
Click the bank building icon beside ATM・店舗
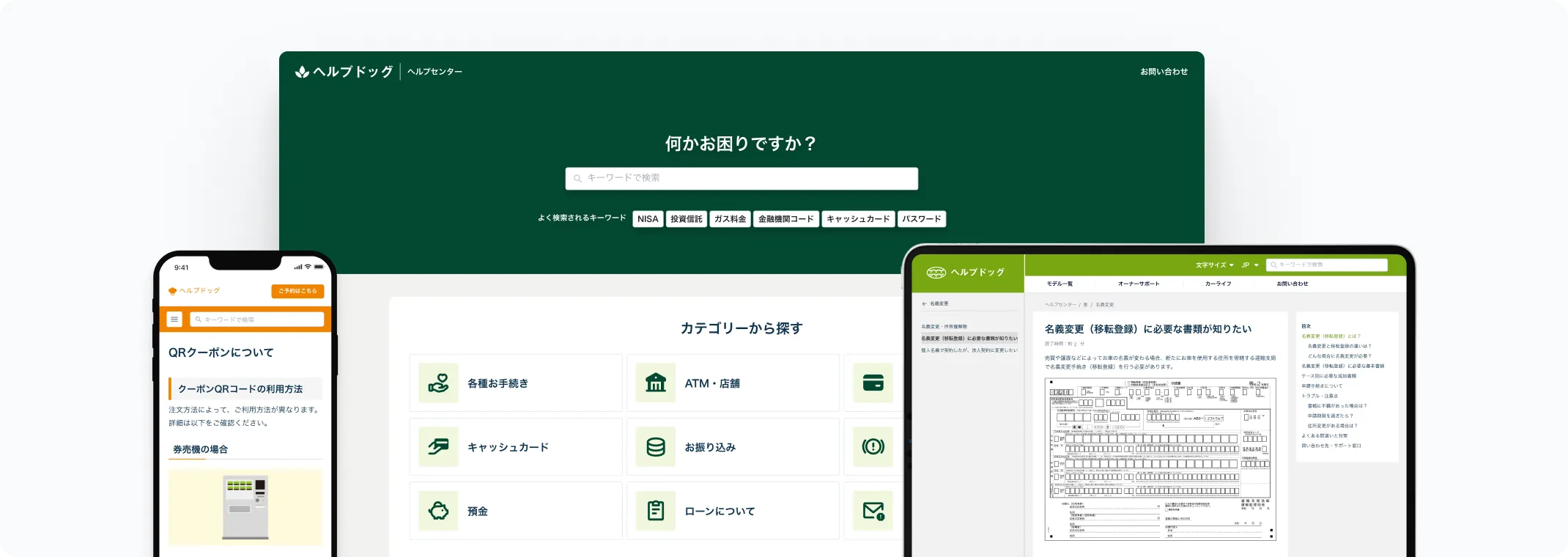coord(656,383)
